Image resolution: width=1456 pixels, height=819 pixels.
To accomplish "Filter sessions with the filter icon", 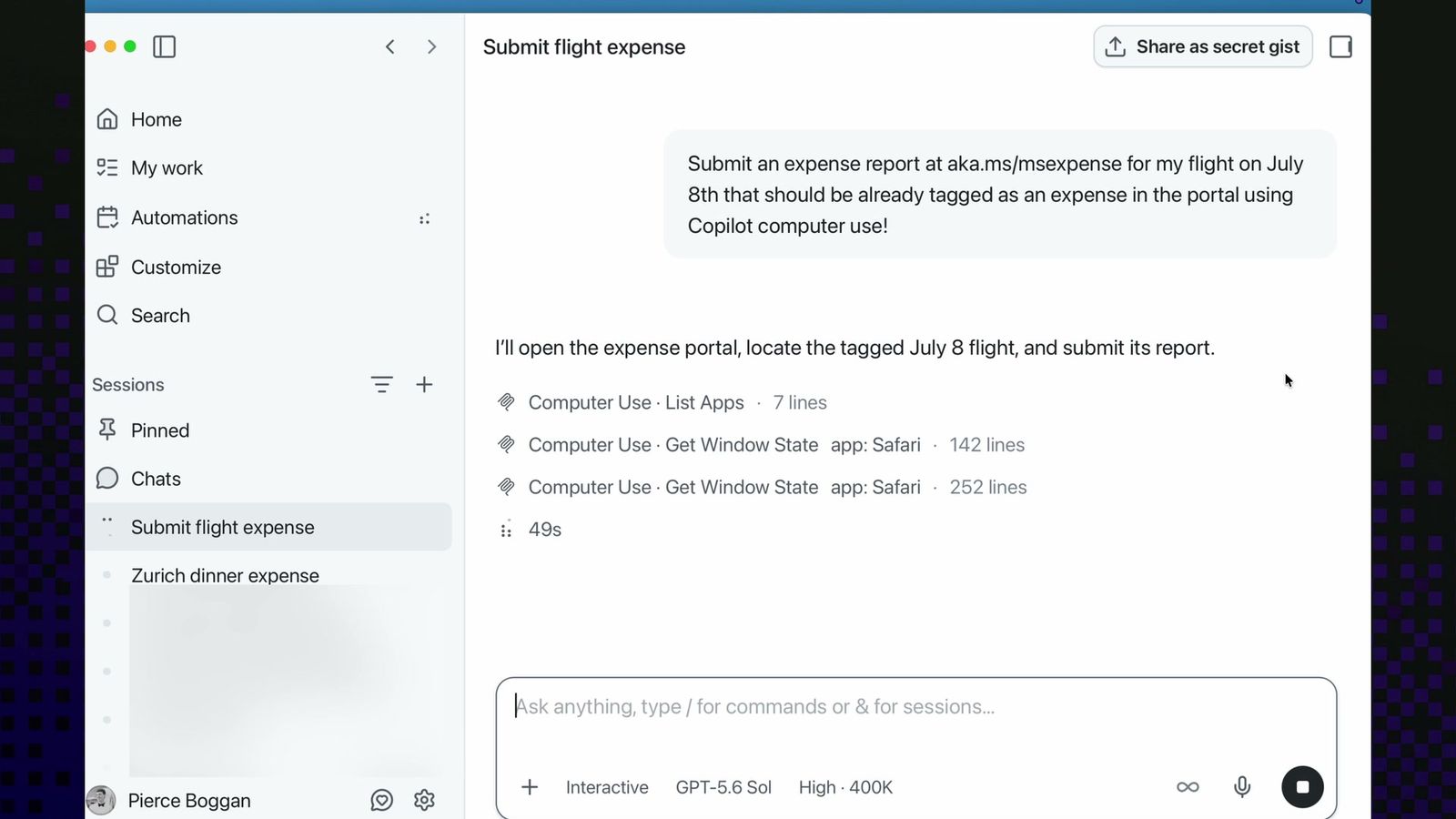I will (x=382, y=385).
